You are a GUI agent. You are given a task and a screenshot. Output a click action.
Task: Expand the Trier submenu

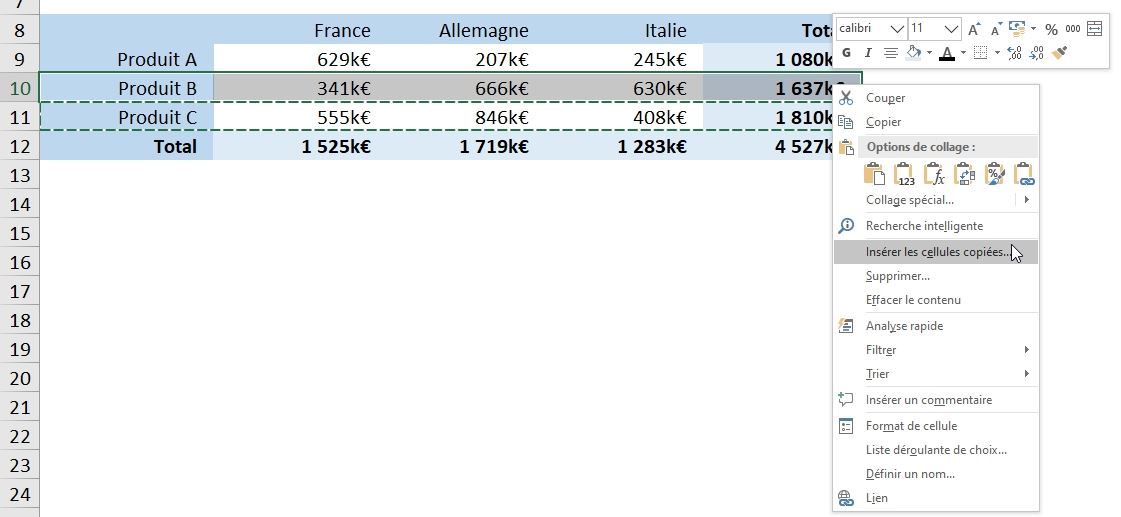pos(936,374)
